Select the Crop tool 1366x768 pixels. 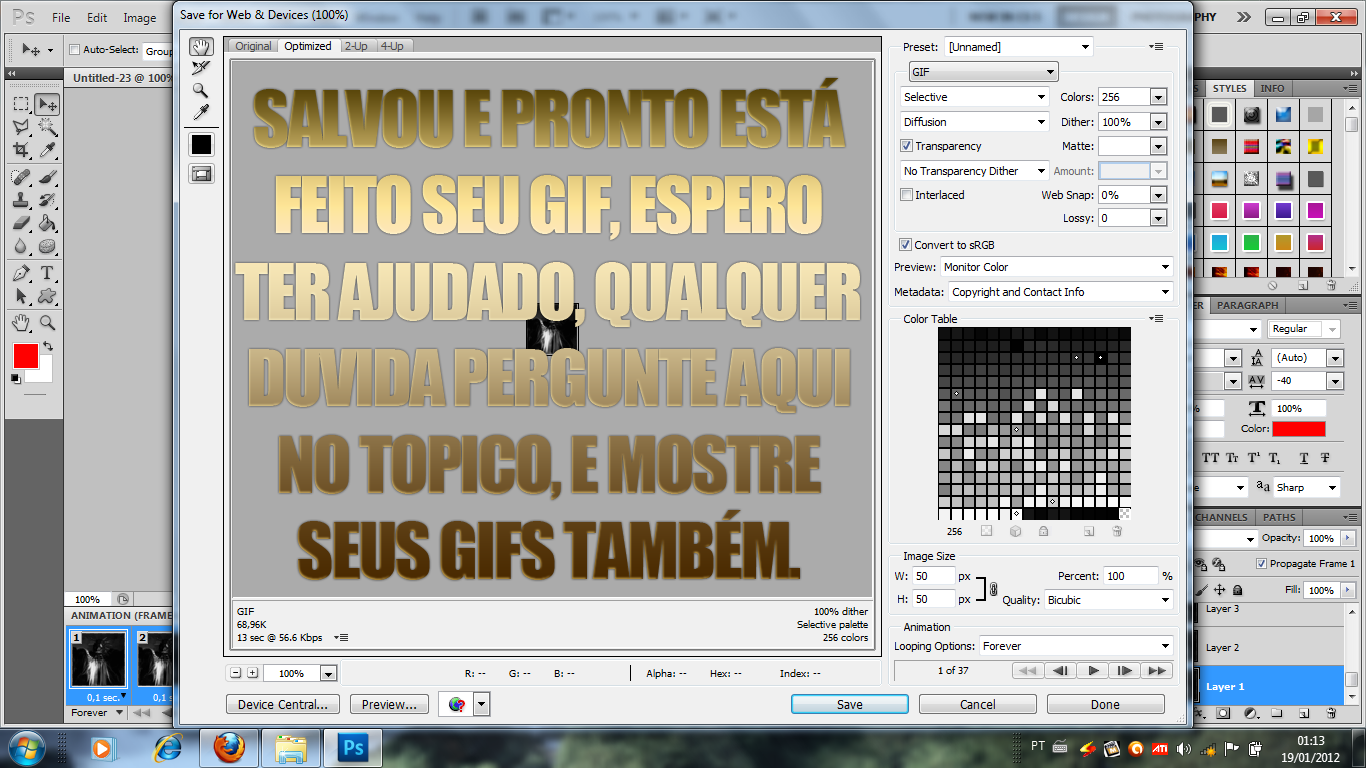(x=21, y=149)
